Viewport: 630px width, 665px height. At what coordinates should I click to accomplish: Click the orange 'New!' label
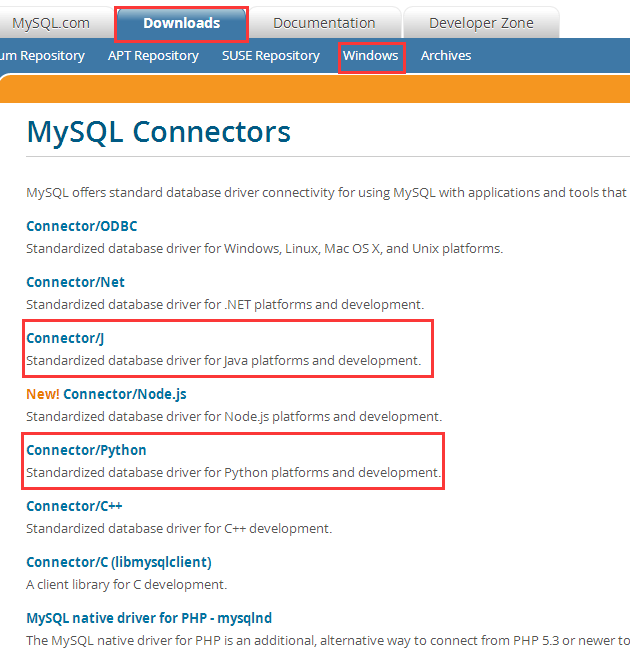click(x=42, y=394)
